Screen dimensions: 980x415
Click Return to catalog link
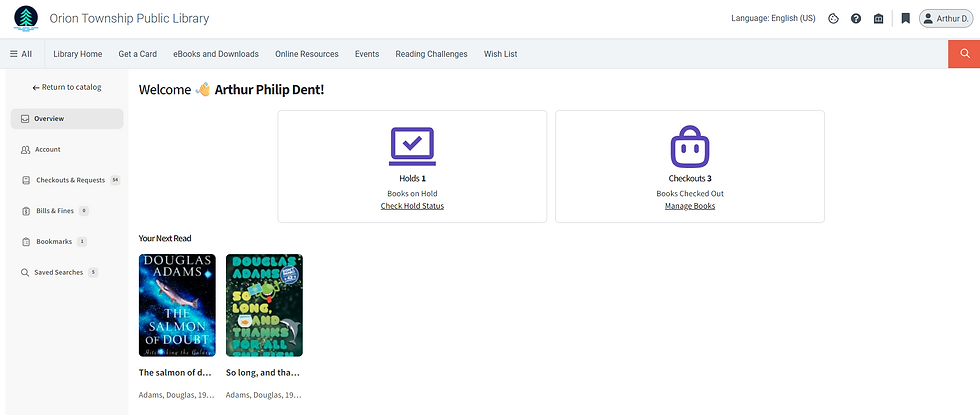pos(67,88)
